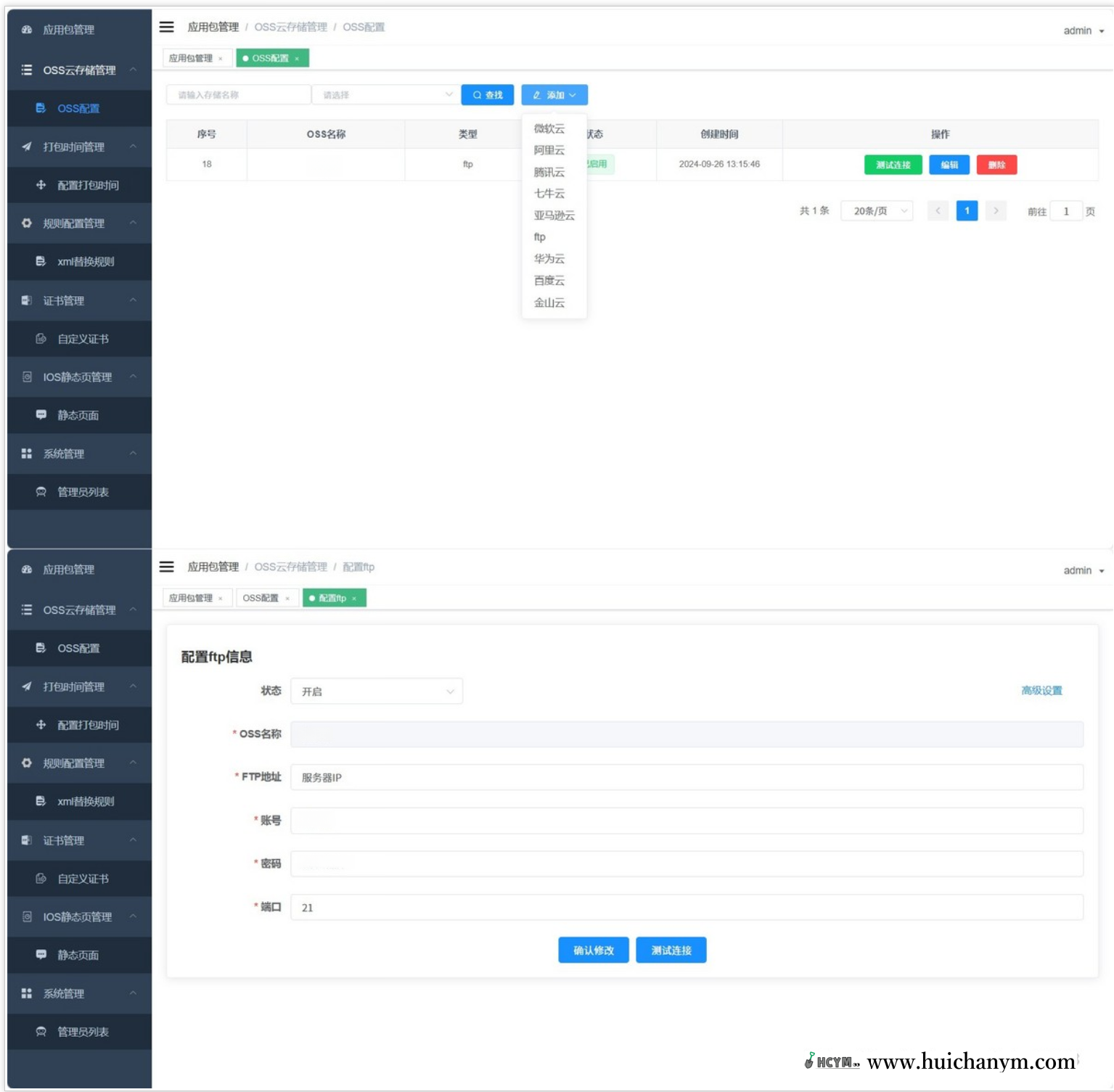This screenshot has height=1092, width=1114.
Task: Go to next page with right arrow
Action: point(996,211)
